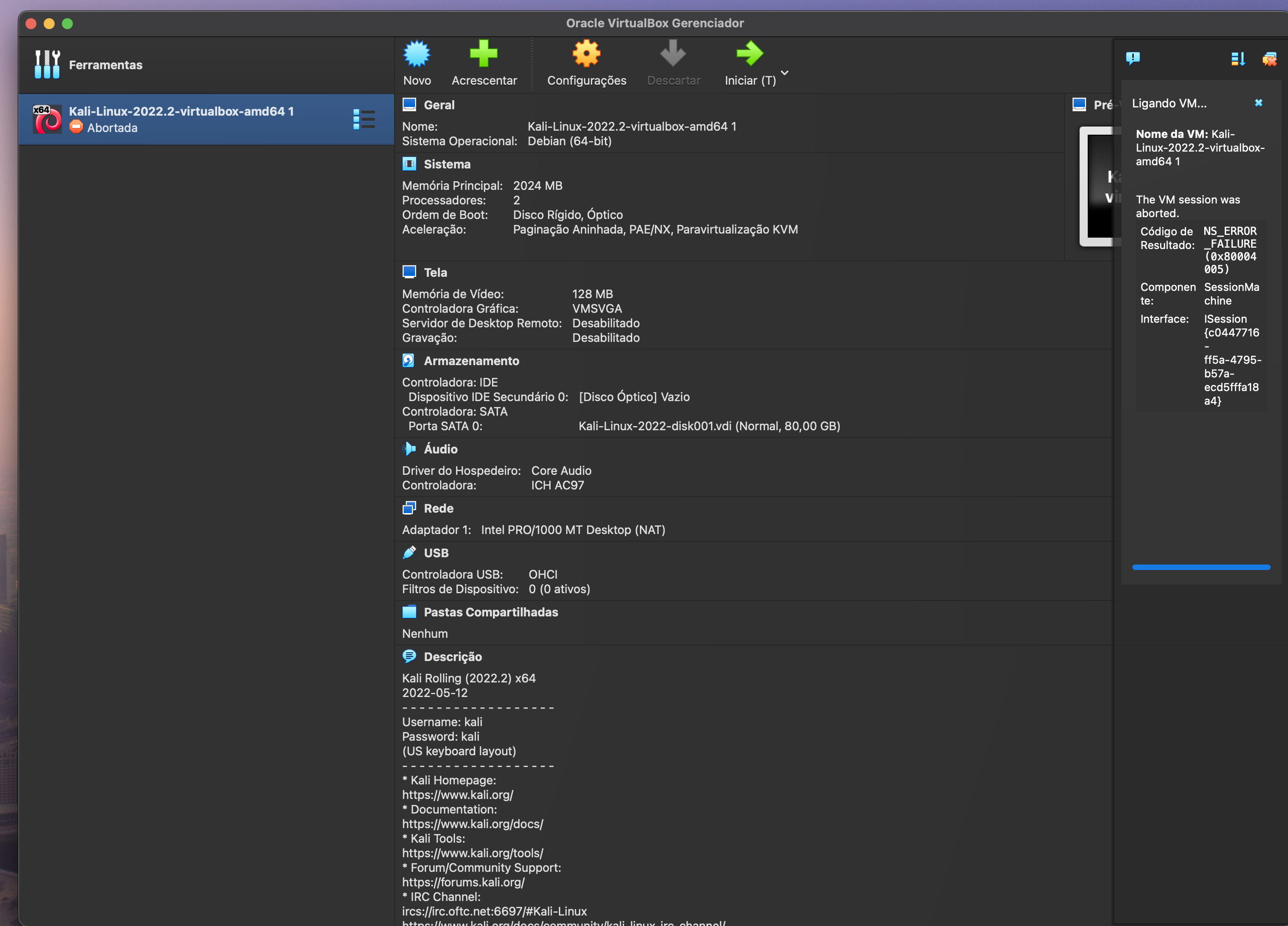Click the Memória de Vídeo 128 MB value
Image resolution: width=1288 pixels, height=926 pixels.
coord(592,294)
